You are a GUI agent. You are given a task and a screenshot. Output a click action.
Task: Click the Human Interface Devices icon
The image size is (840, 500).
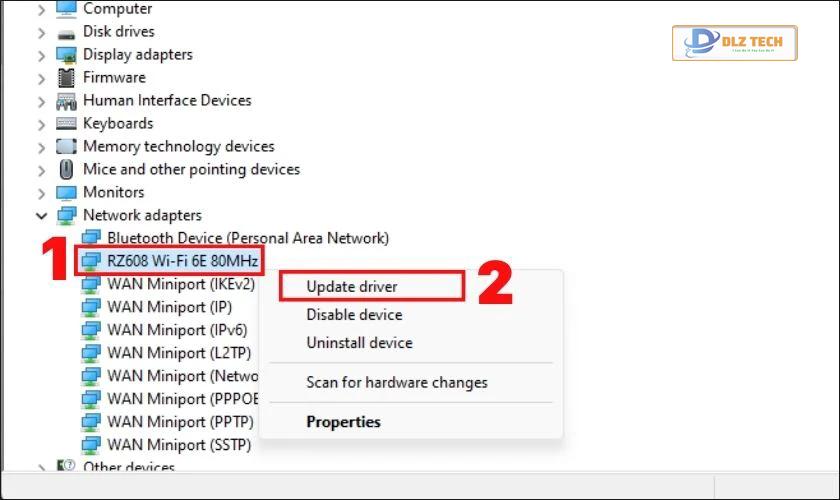pyautogui.click(x=66, y=101)
